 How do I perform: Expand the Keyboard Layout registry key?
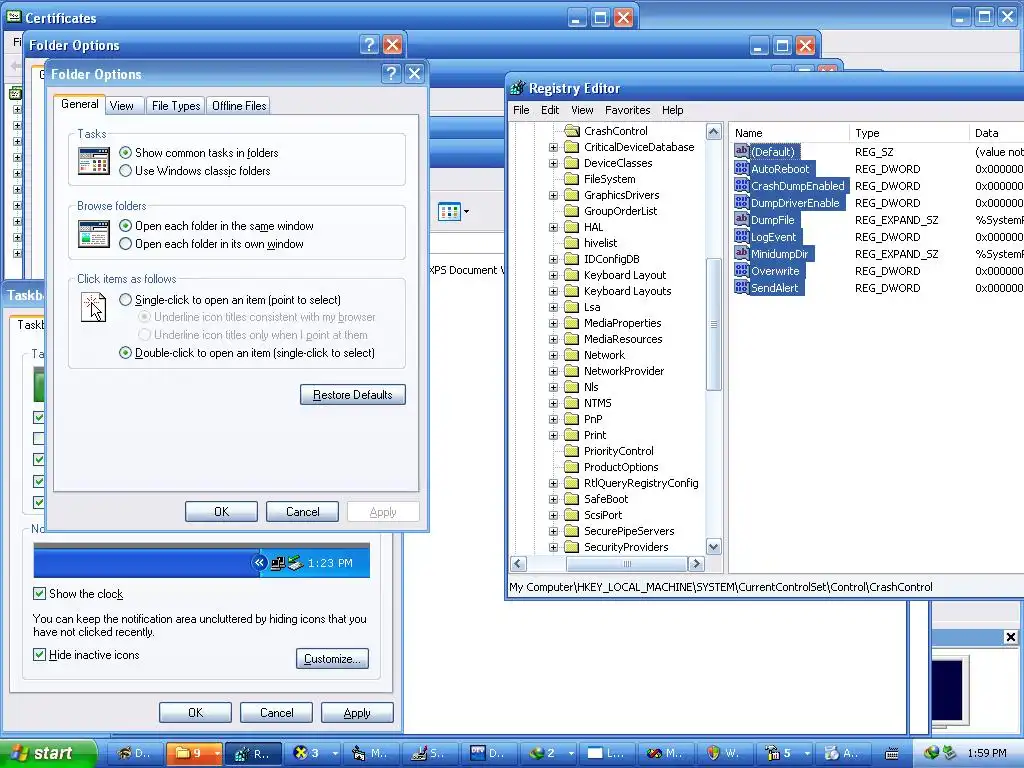553,275
